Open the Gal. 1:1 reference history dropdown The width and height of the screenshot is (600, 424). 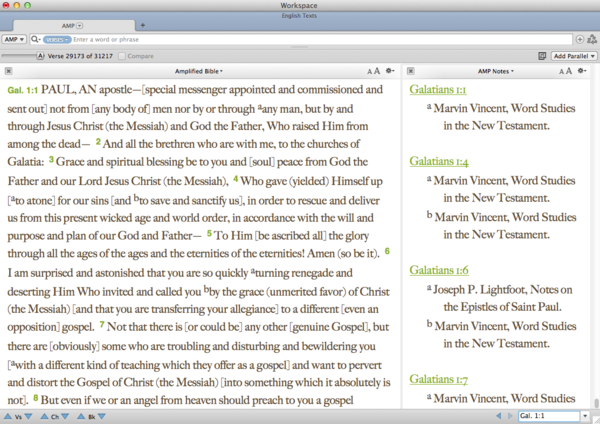coord(585,416)
